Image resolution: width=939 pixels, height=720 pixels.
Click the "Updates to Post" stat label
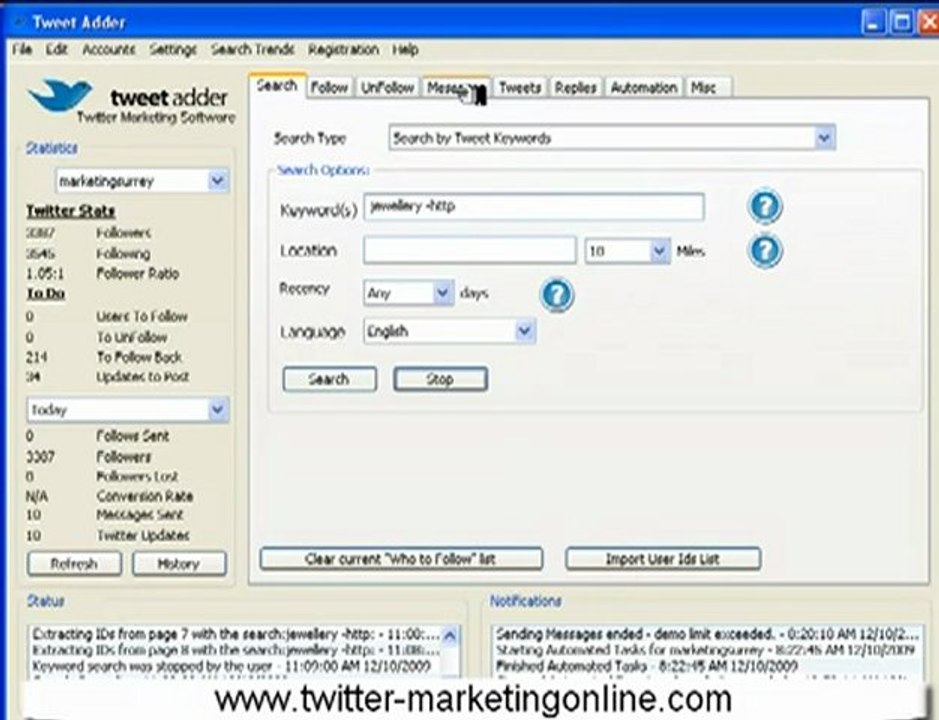(143, 377)
